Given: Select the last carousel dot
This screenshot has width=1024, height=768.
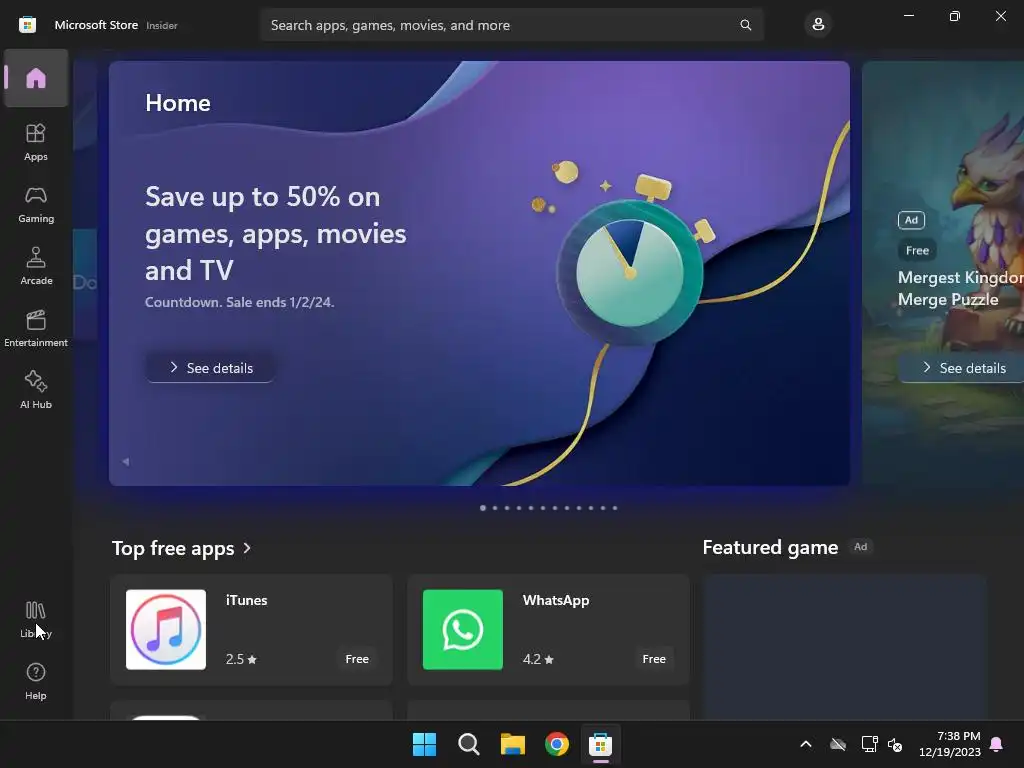Looking at the screenshot, I should coord(615,508).
